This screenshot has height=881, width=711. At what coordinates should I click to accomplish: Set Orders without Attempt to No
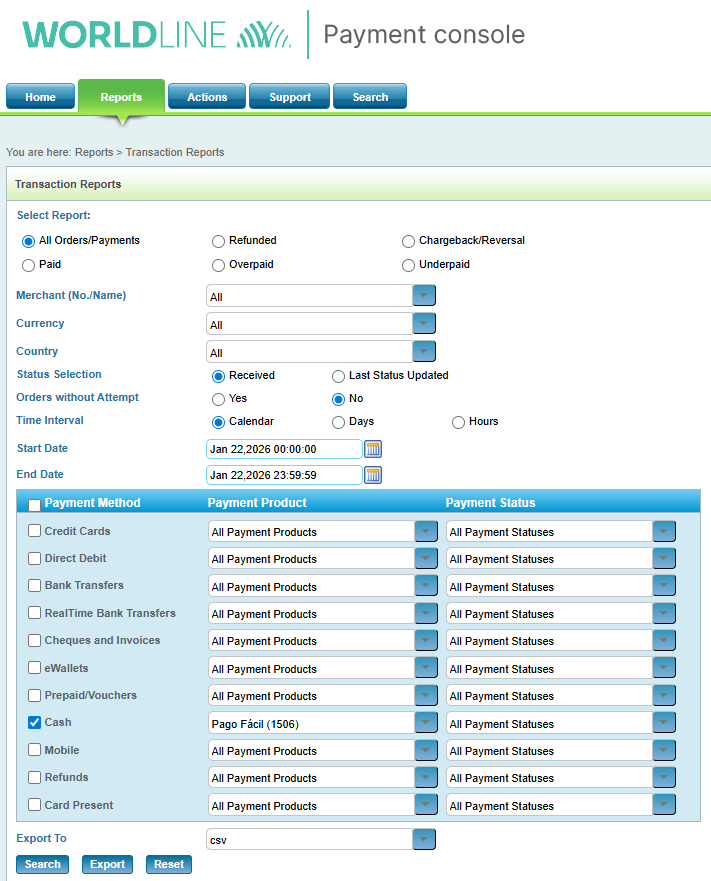pos(338,399)
